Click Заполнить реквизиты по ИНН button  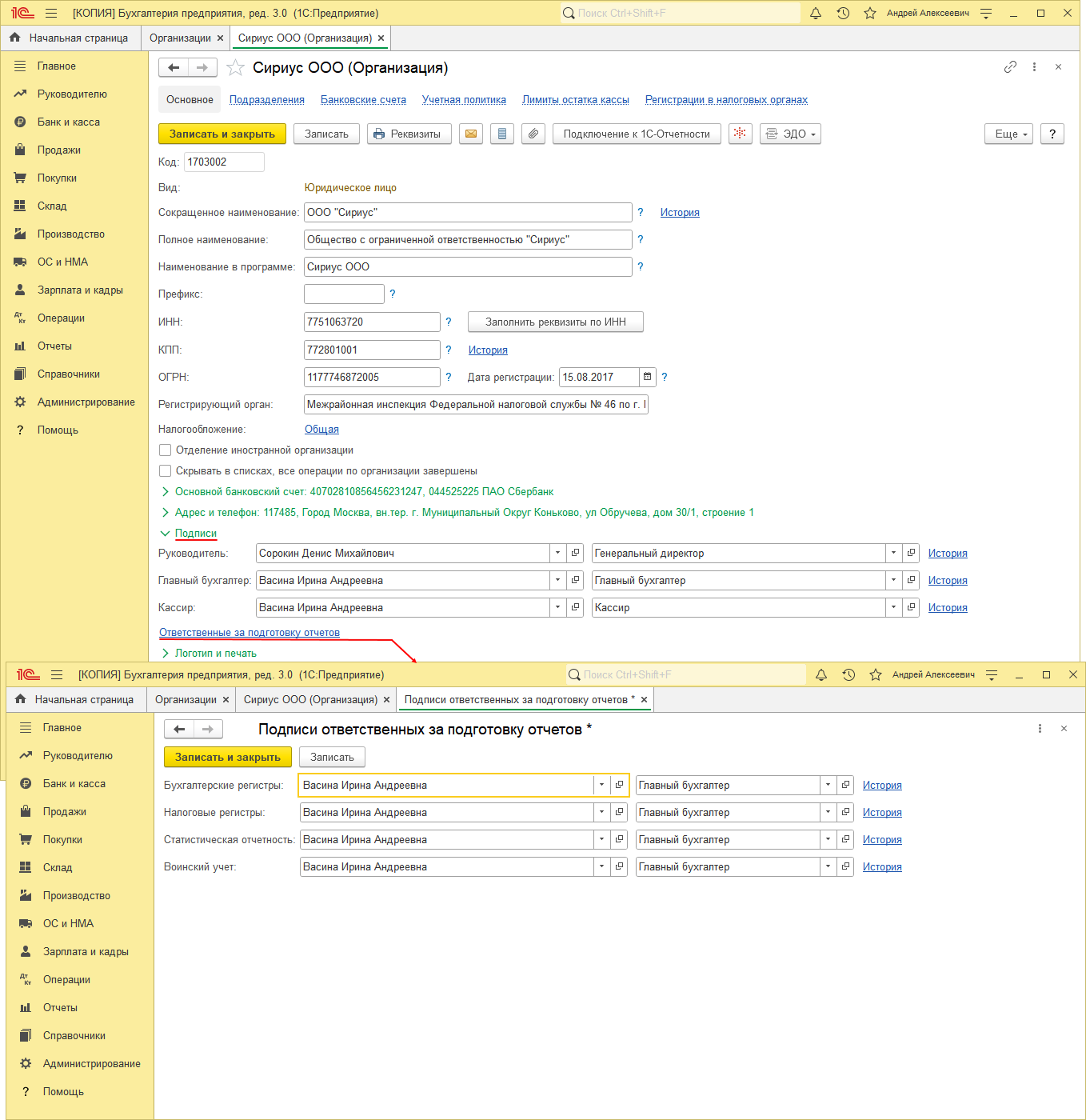click(555, 322)
